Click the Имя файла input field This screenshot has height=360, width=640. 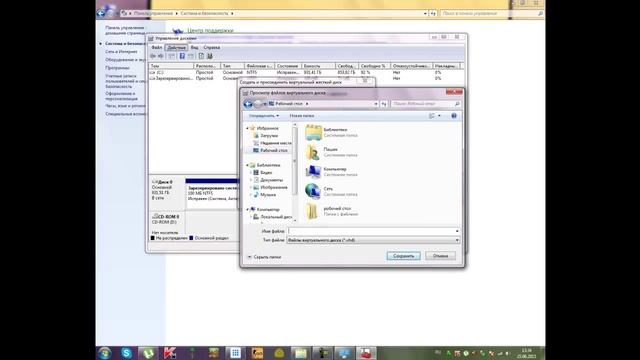tap(373, 231)
